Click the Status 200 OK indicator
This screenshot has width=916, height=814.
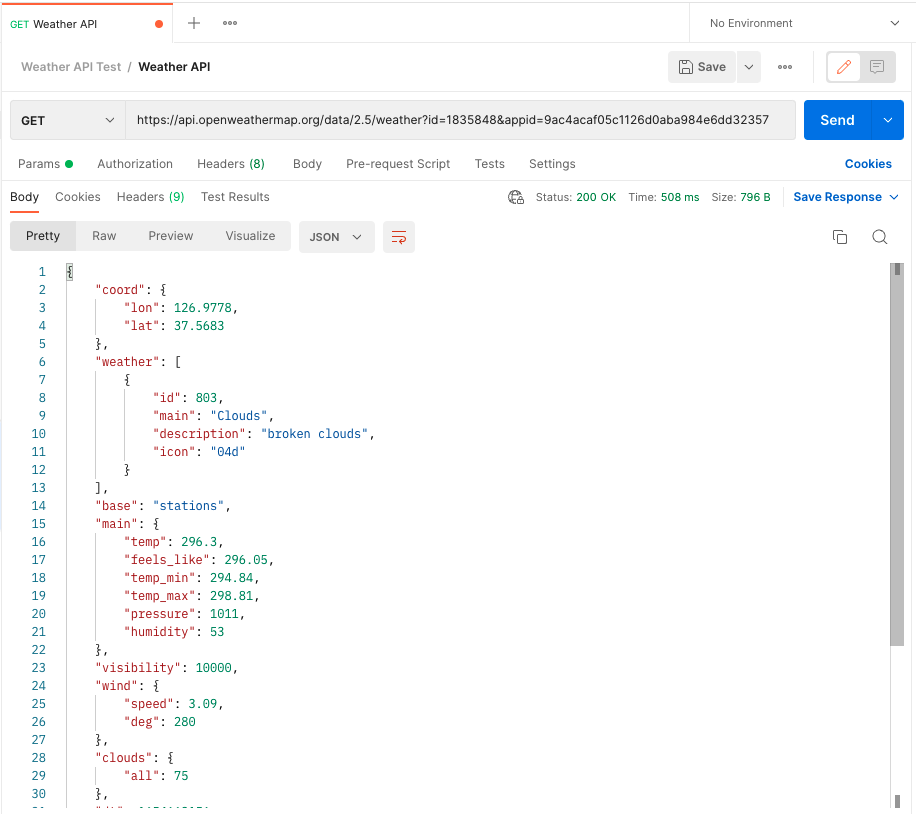[575, 198]
